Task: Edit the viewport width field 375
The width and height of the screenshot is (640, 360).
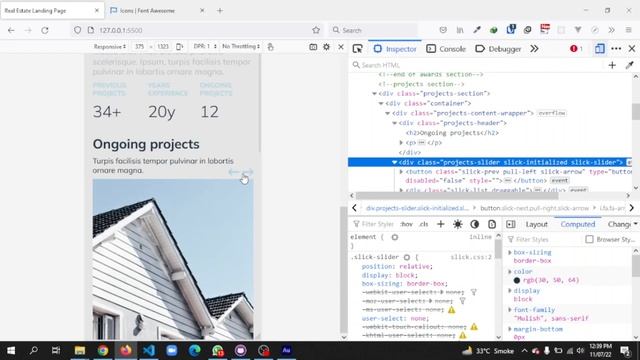Action: (140, 47)
